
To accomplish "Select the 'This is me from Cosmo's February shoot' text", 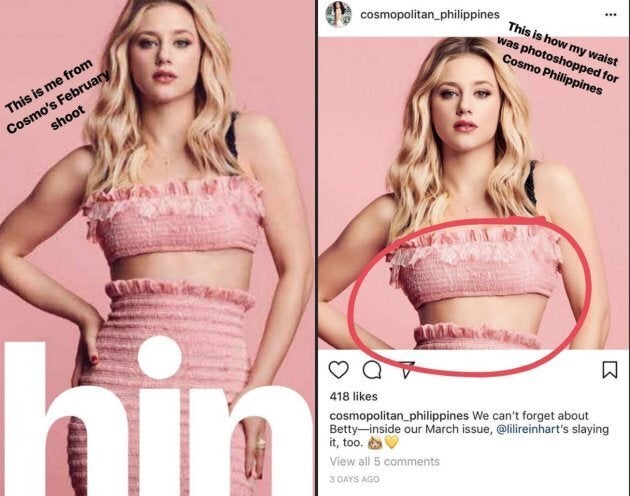I will pyautogui.click(x=57, y=97).
